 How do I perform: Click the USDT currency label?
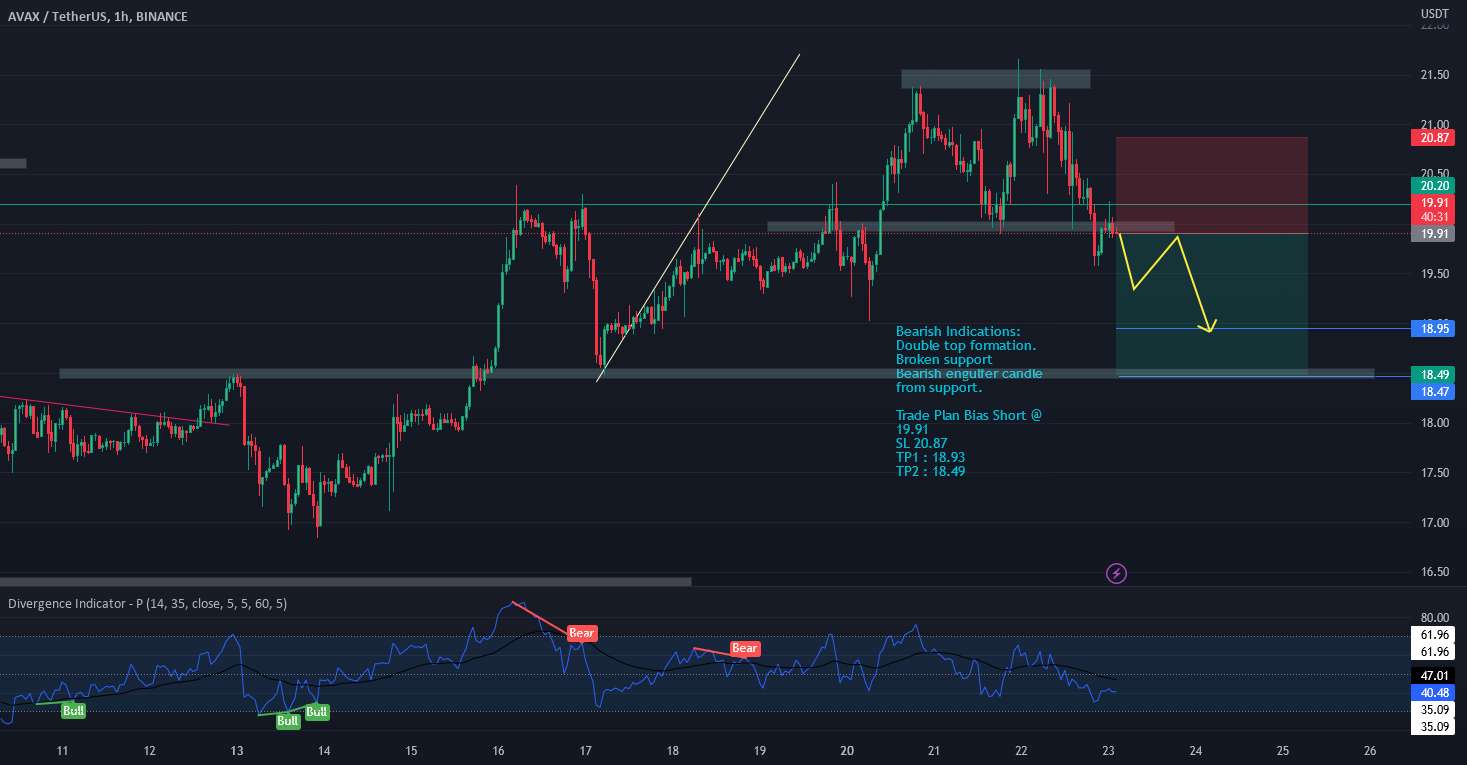coord(1435,13)
